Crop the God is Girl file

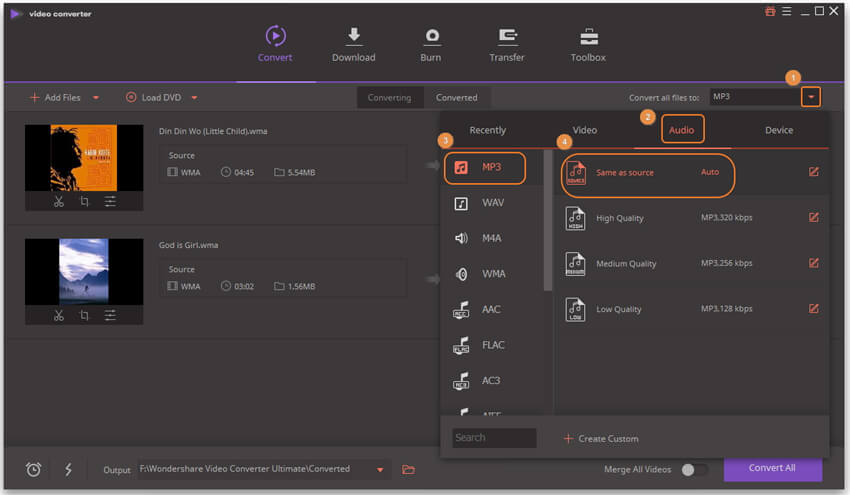coord(84,316)
